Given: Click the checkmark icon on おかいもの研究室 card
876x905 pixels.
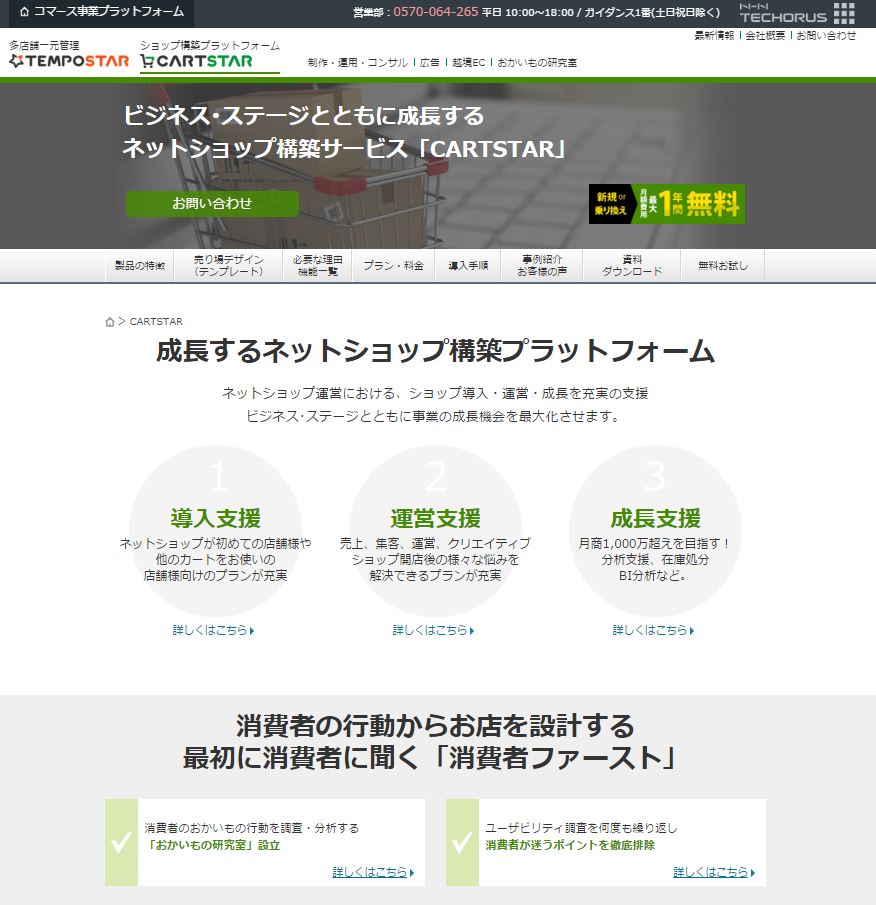Looking at the screenshot, I should [121, 843].
